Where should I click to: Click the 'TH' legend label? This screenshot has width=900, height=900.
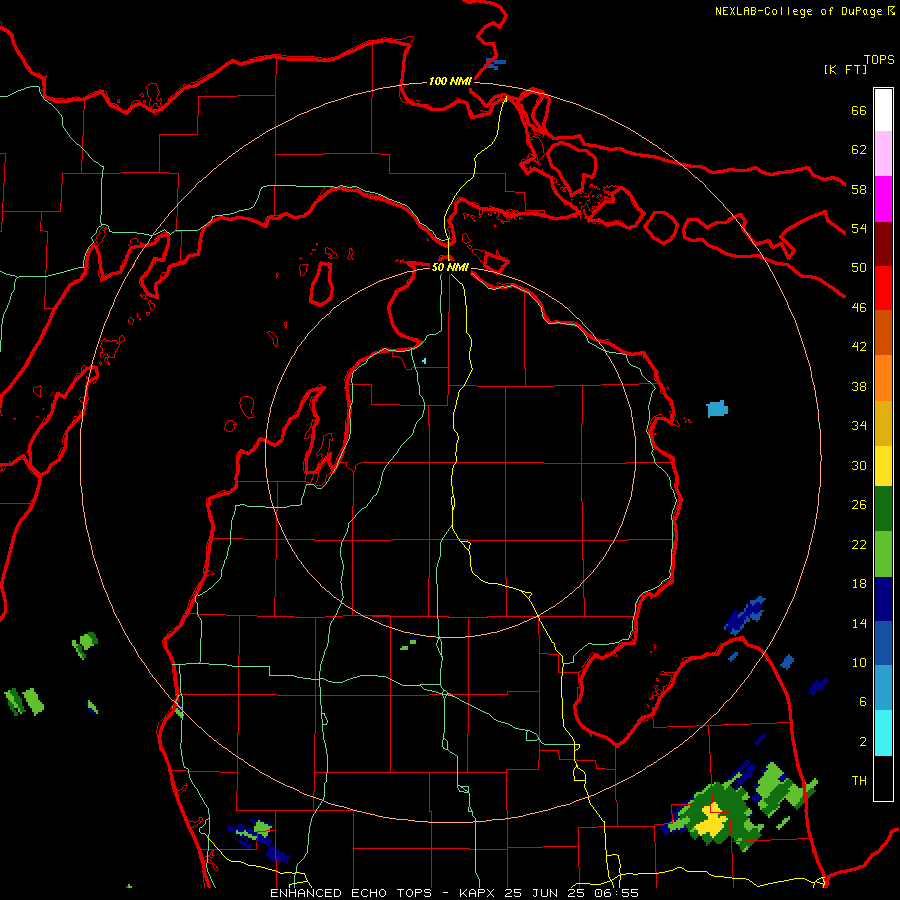point(859,781)
